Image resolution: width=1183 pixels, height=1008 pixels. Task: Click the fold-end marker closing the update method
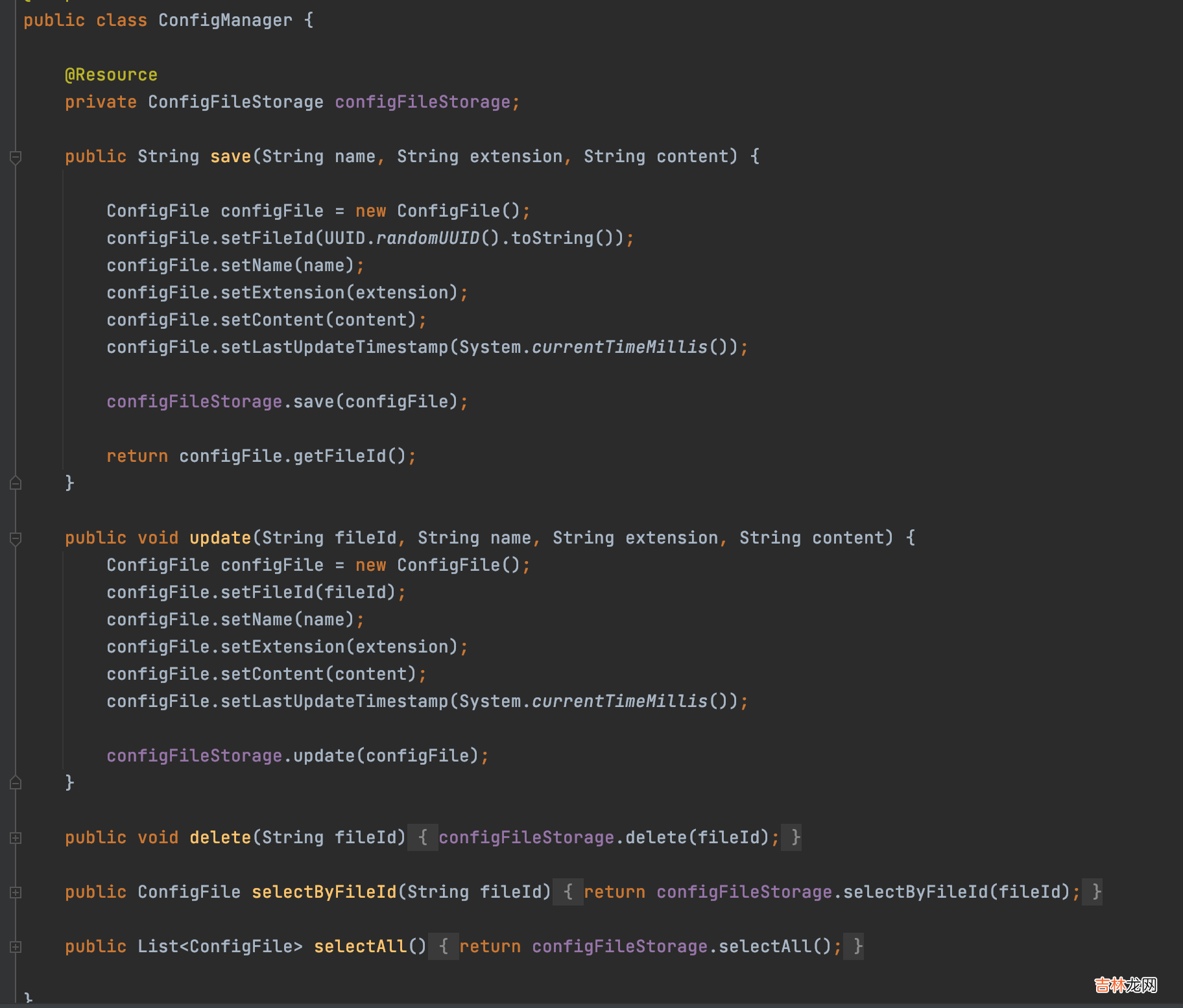point(16,783)
